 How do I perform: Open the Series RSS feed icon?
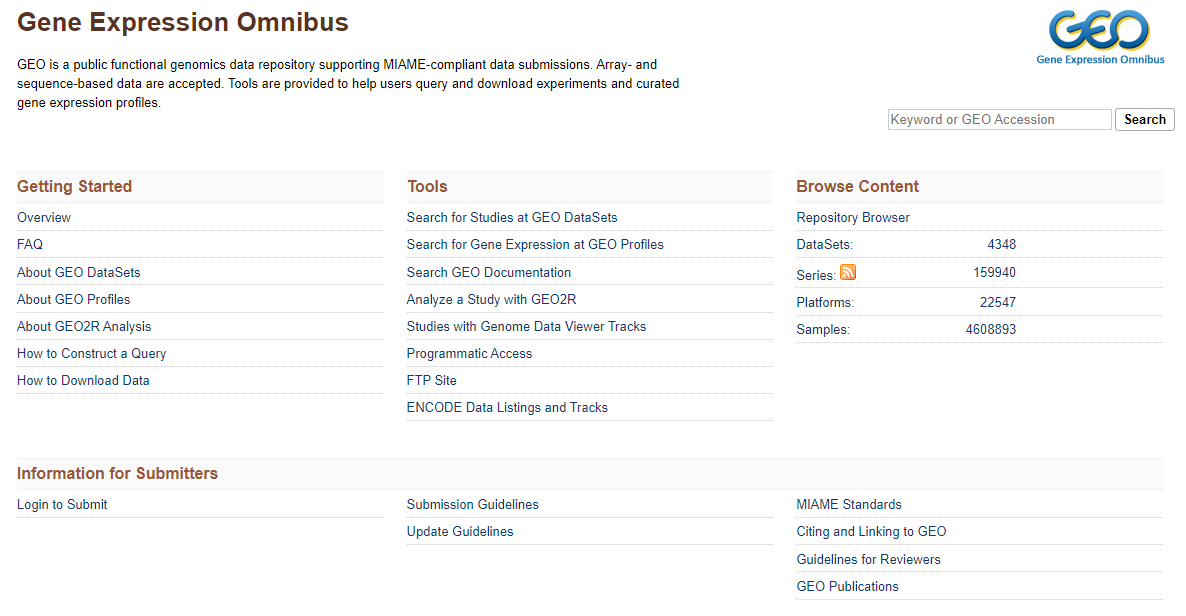pyautogui.click(x=848, y=272)
